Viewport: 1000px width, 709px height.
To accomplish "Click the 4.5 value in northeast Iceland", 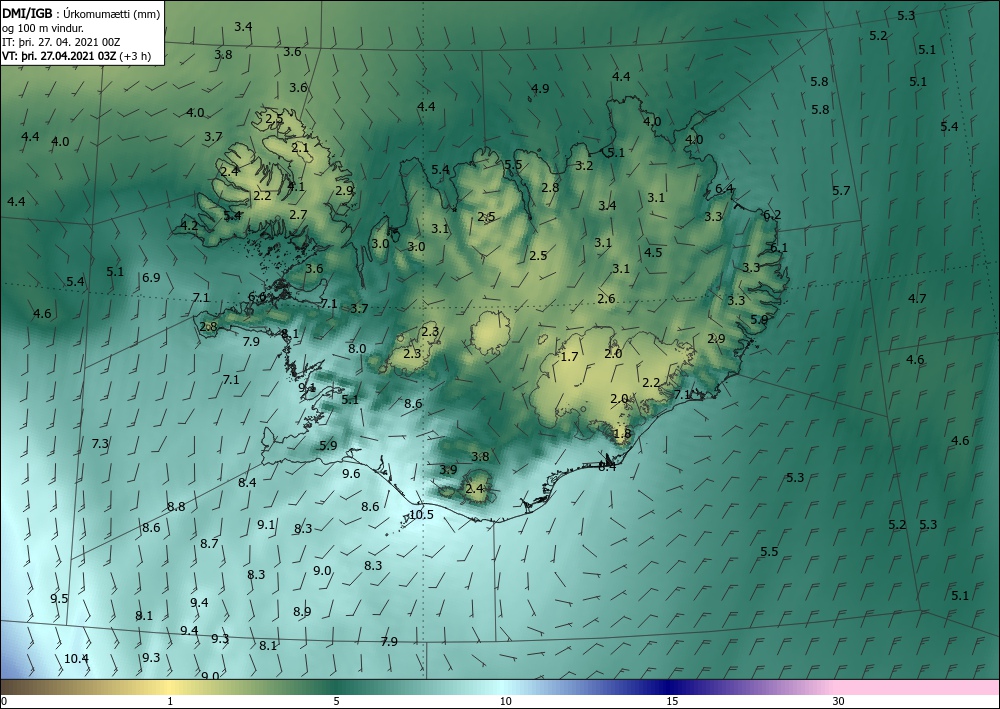I will [653, 252].
